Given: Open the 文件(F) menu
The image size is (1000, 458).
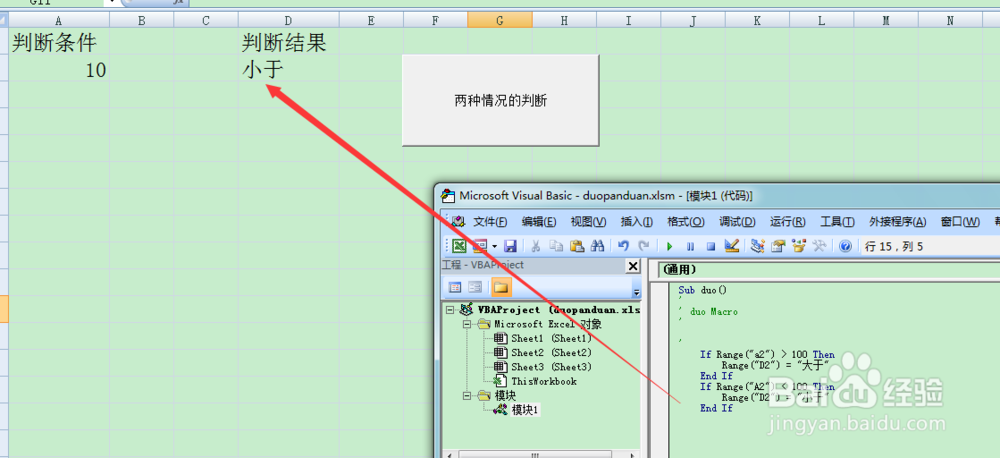Looking at the screenshot, I should [x=490, y=222].
